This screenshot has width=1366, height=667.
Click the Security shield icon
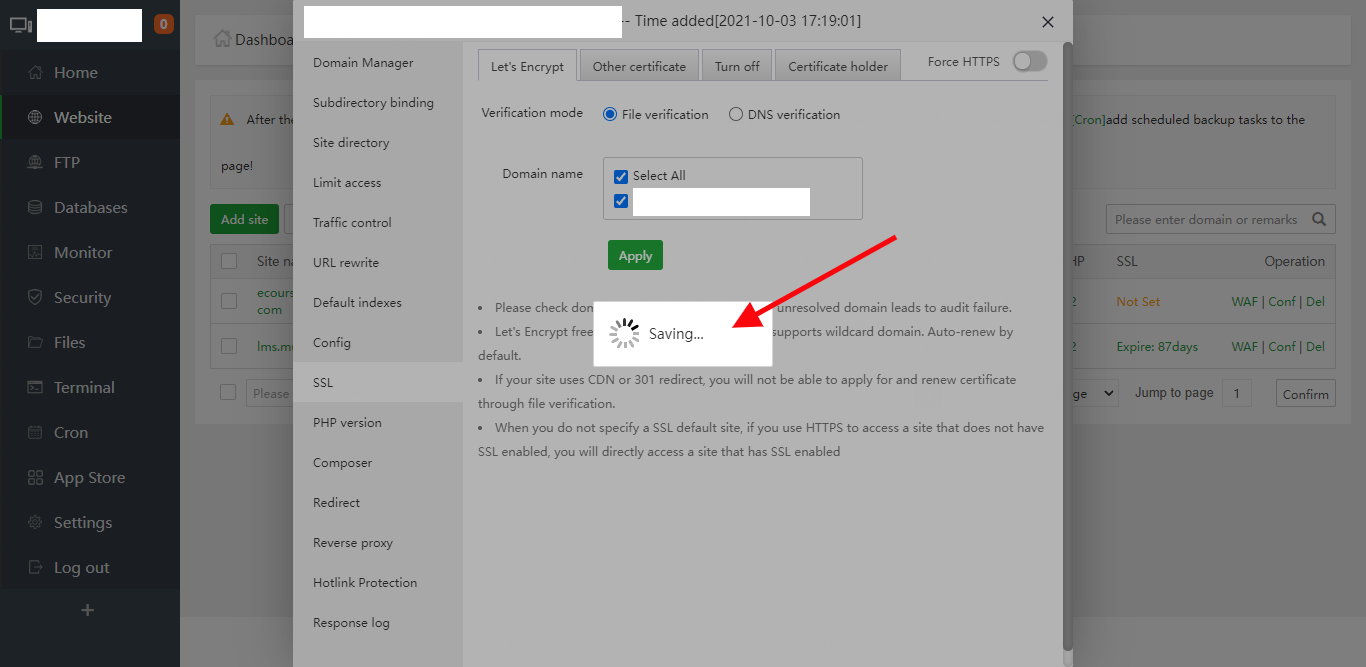(35, 297)
